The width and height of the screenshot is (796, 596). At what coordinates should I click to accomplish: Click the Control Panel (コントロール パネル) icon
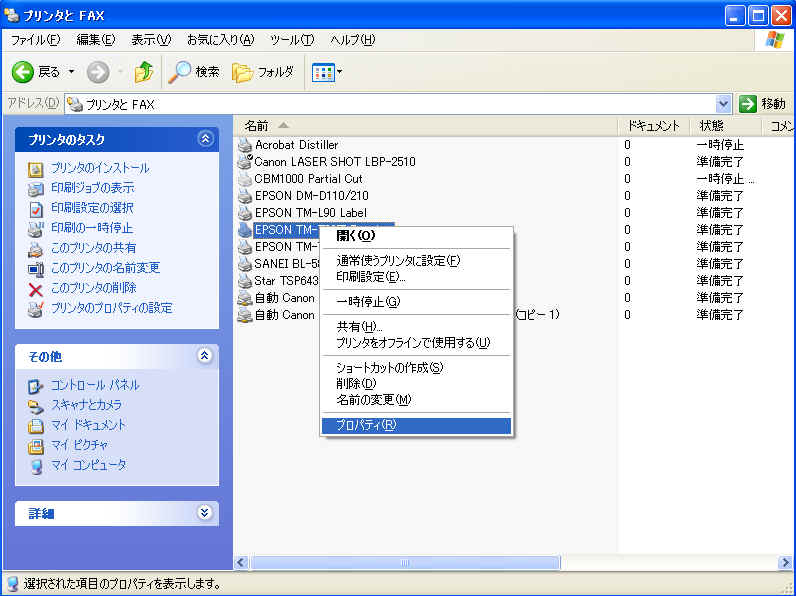click(x=36, y=386)
